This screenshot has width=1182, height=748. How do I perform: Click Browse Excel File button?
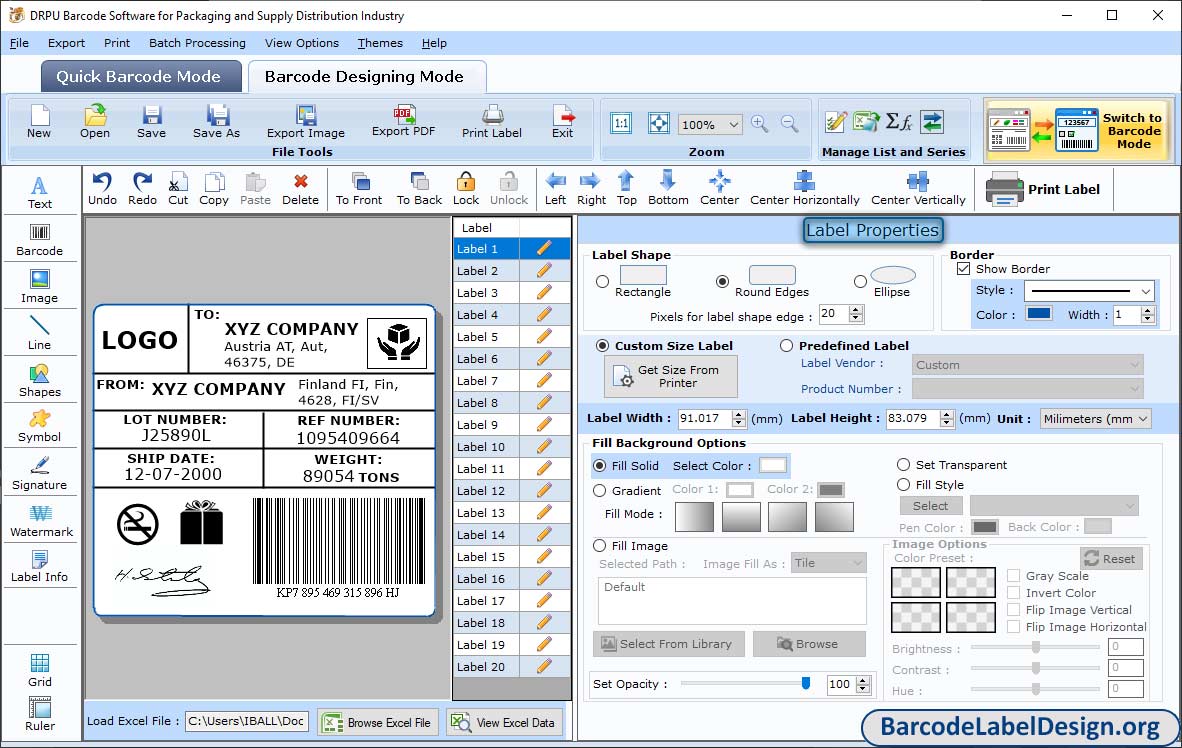(x=378, y=722)
